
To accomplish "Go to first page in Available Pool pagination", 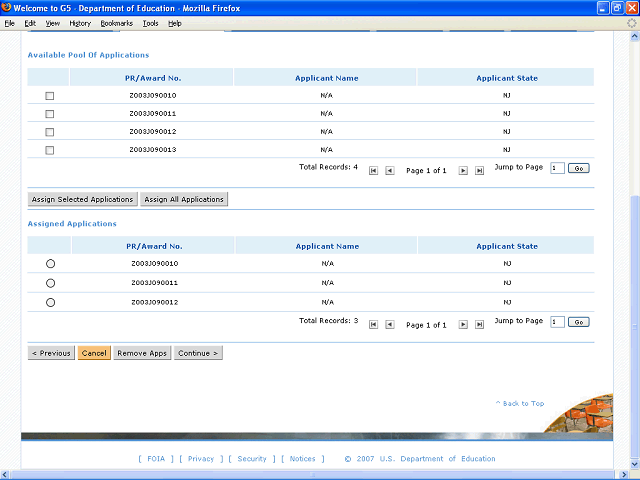I will pyautogui.click(x=374, y=170).
